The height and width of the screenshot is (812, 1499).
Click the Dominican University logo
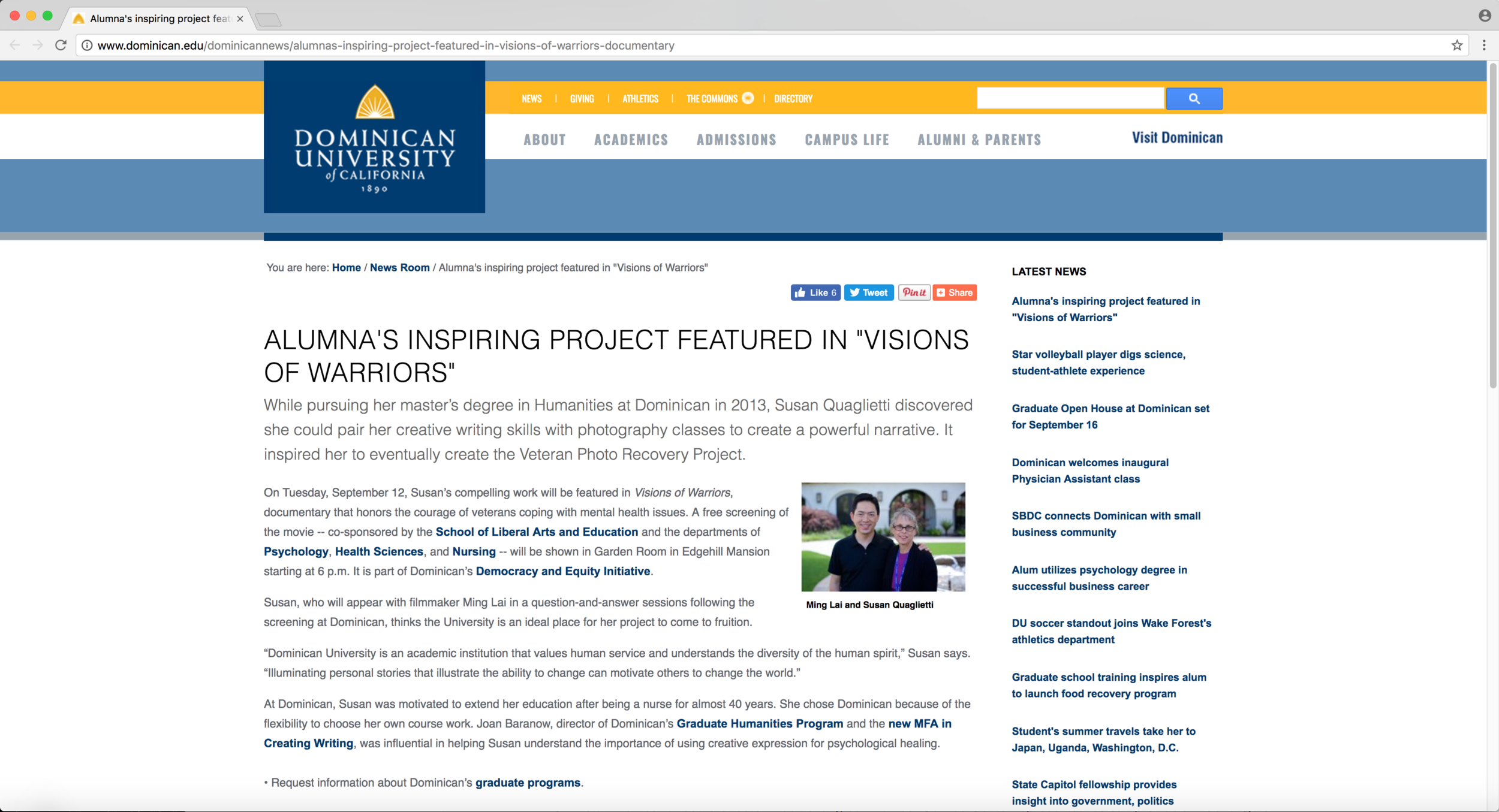click(x=374, y=137)
